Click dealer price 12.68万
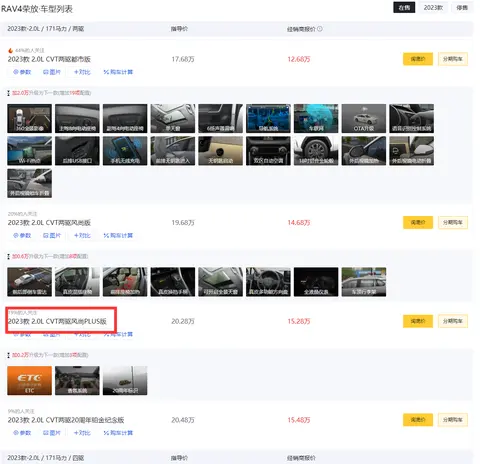 (299, 59)
